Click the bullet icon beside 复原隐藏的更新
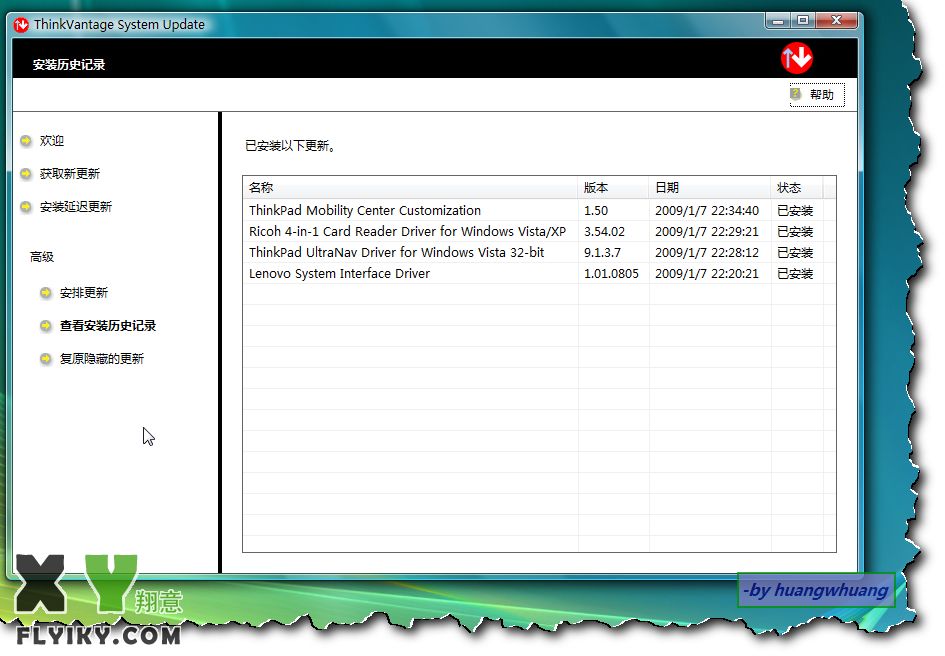The height and width of the screenshot is (656, 945). pos(46,359)
